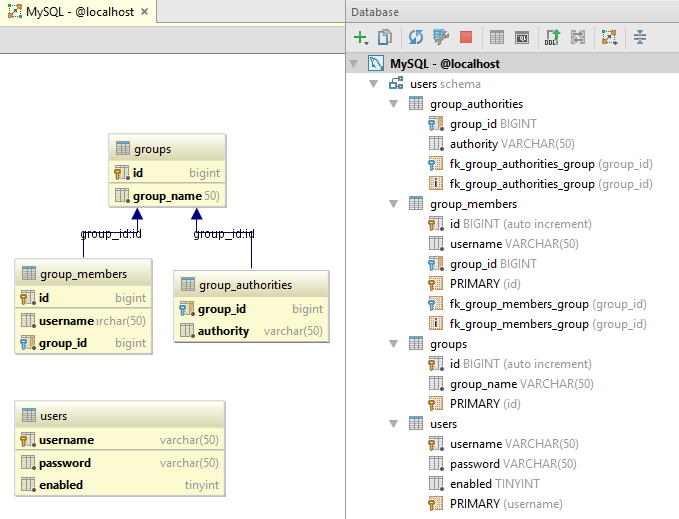Collapse the MySQL - @localhost tree node
Viewport: 679px width, 519px height.
[355, 64]
